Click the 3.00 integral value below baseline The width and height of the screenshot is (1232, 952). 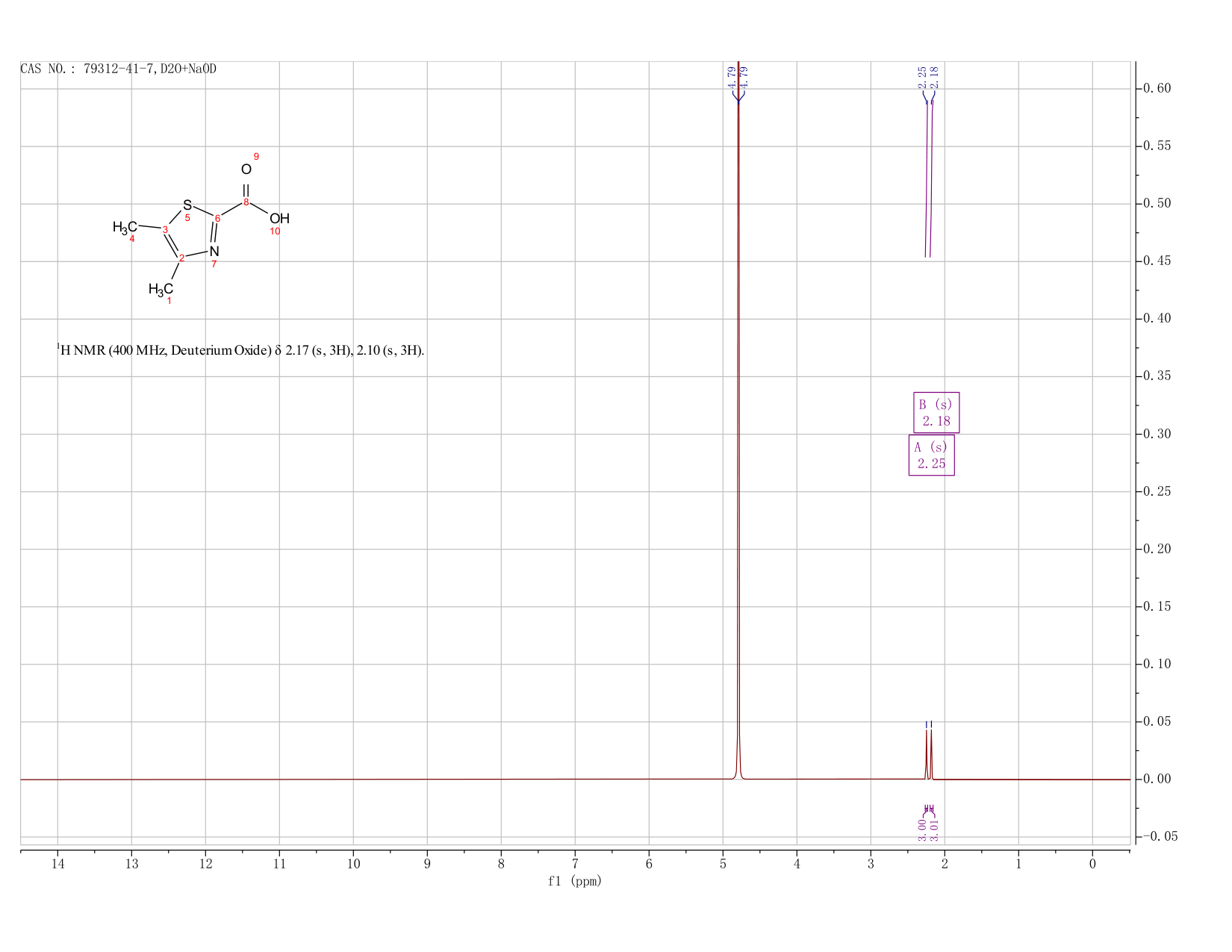(x=923, y=830)
